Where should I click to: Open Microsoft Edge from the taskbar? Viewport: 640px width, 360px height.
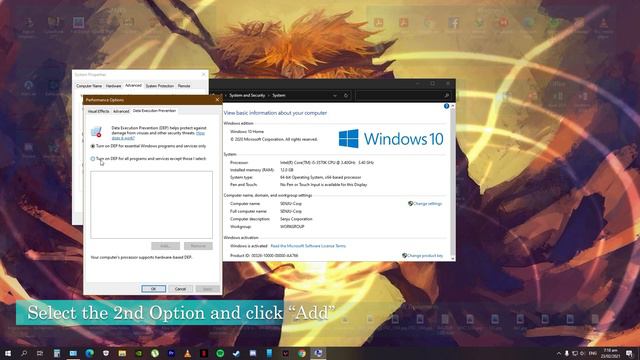click(x=89, y=353)
